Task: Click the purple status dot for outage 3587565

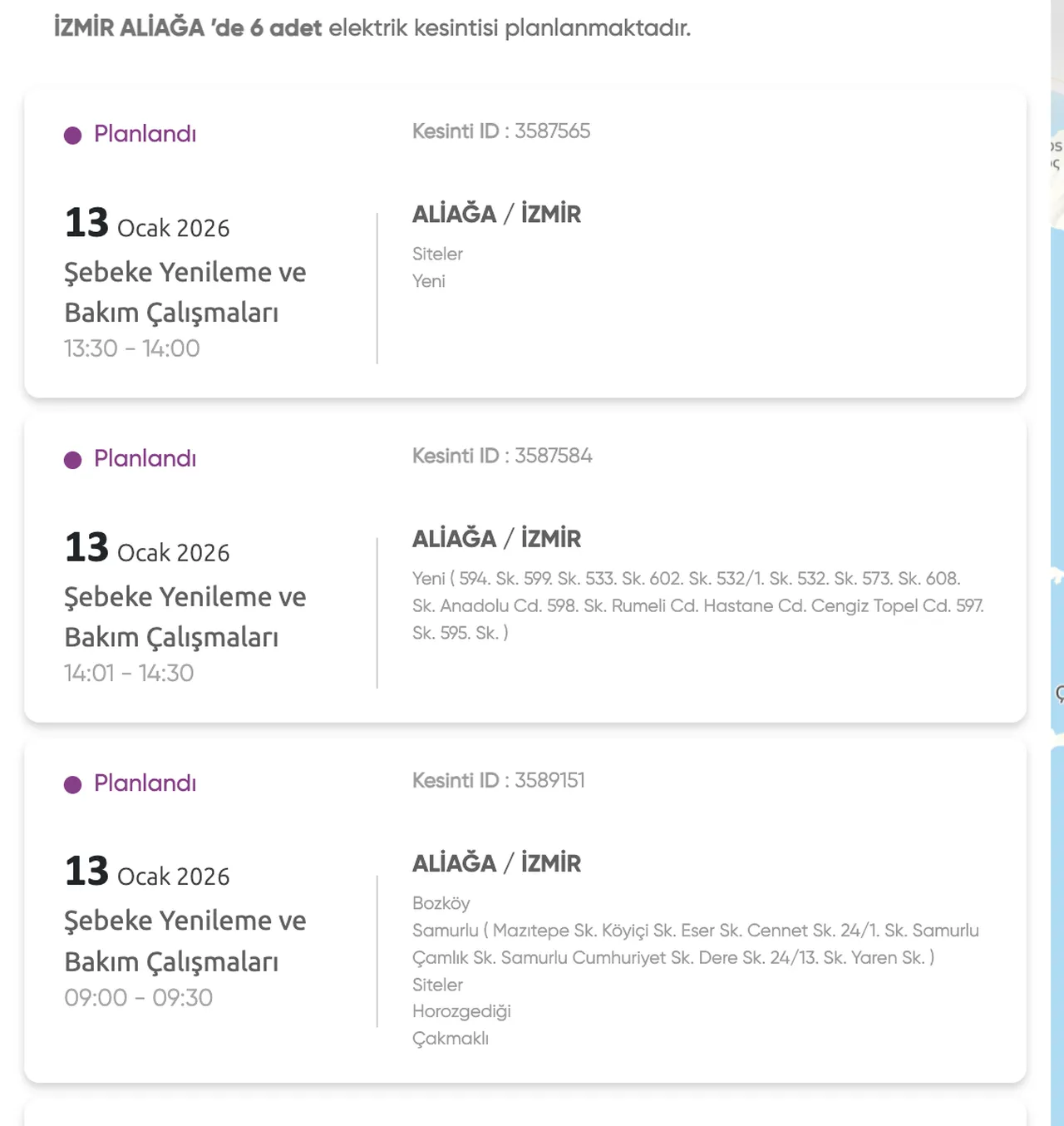Action: click(73, 136)
